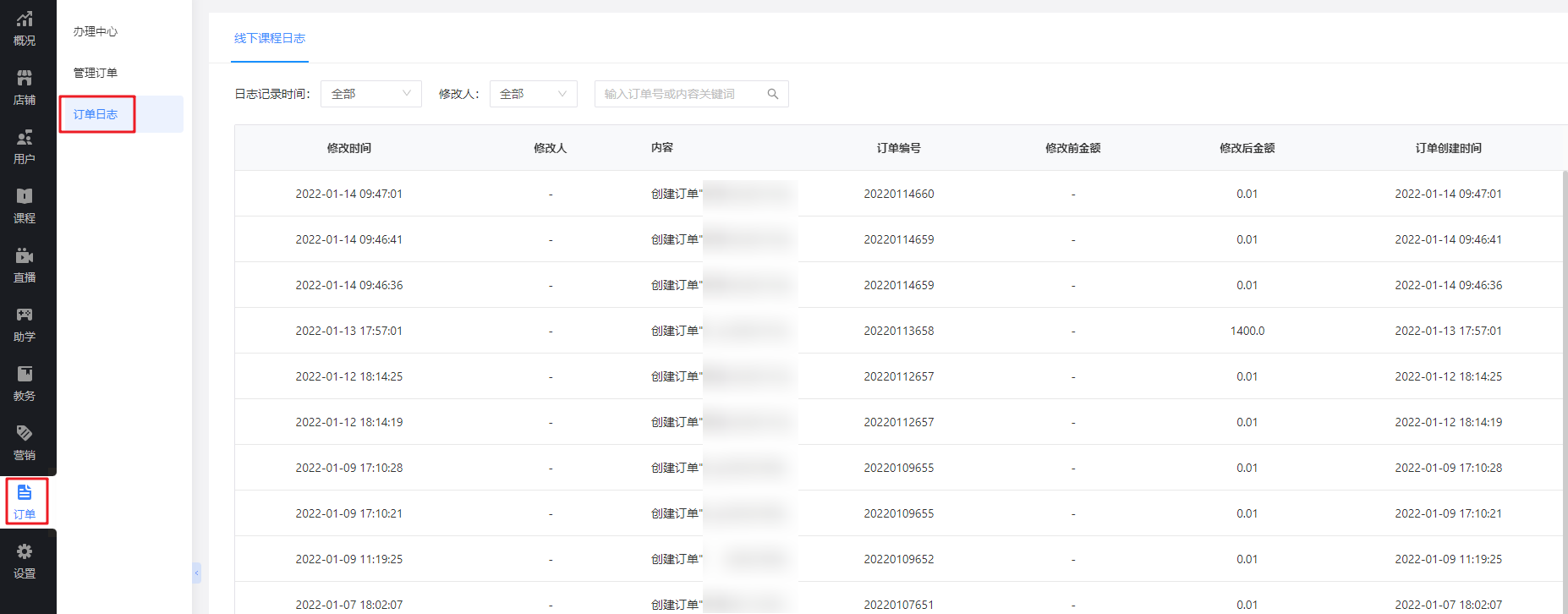Viewport: 1568px width, 614px height.
Task: Collapse the sub-menu panel arrow
Action: coord(196,573)
